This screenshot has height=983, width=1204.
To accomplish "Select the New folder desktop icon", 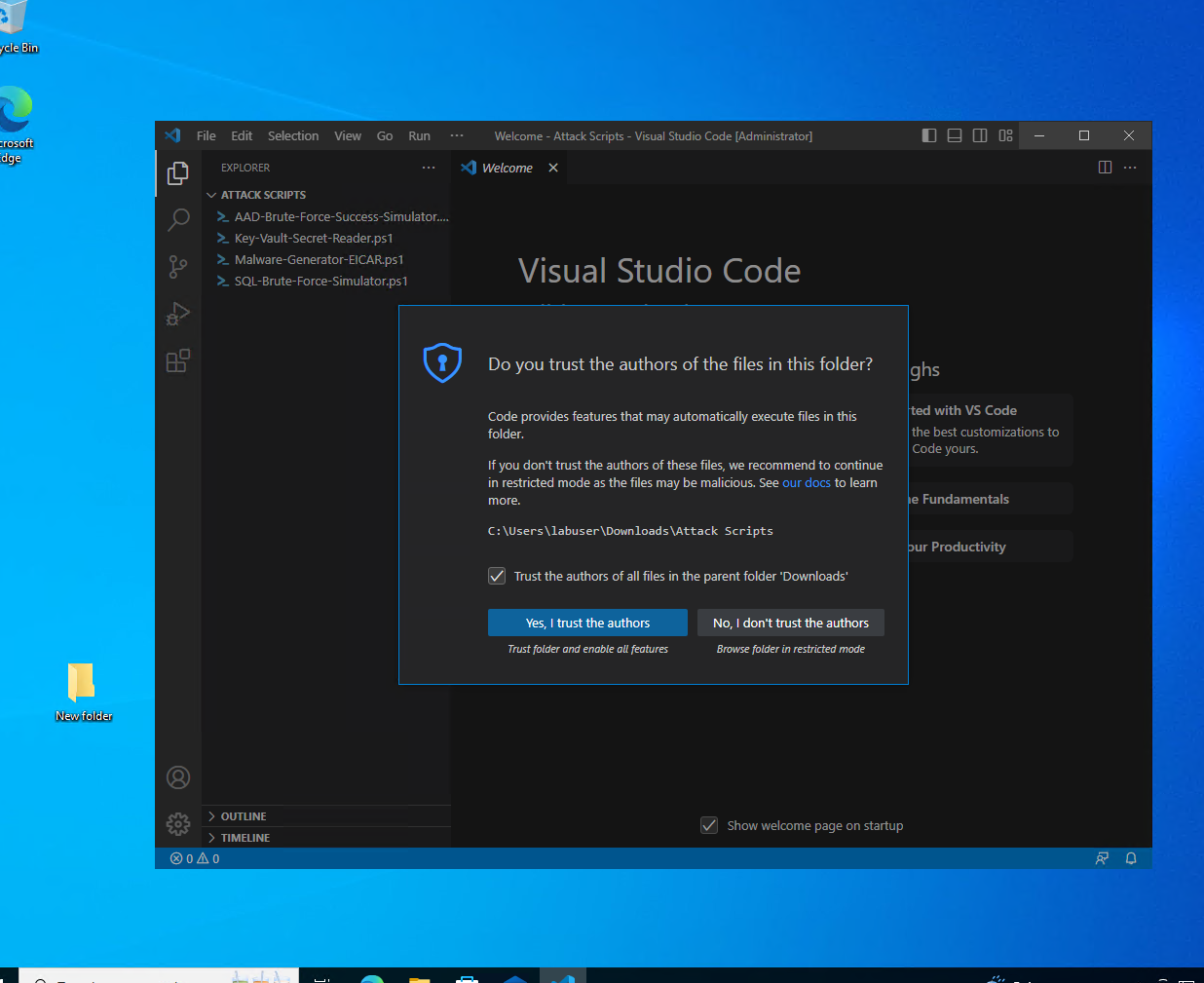I will point(83,692).
